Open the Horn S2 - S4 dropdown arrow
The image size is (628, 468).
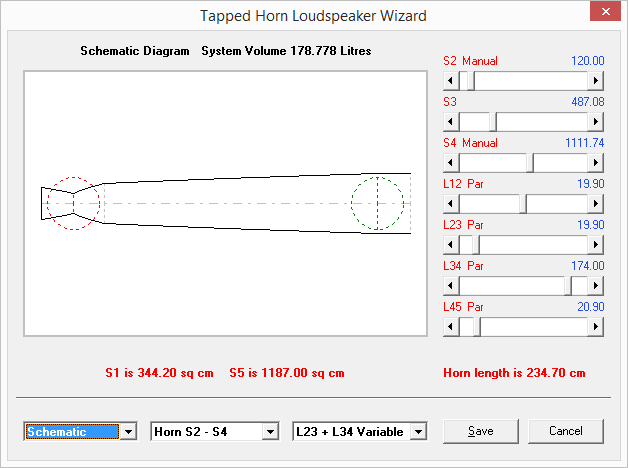point(271,432)
